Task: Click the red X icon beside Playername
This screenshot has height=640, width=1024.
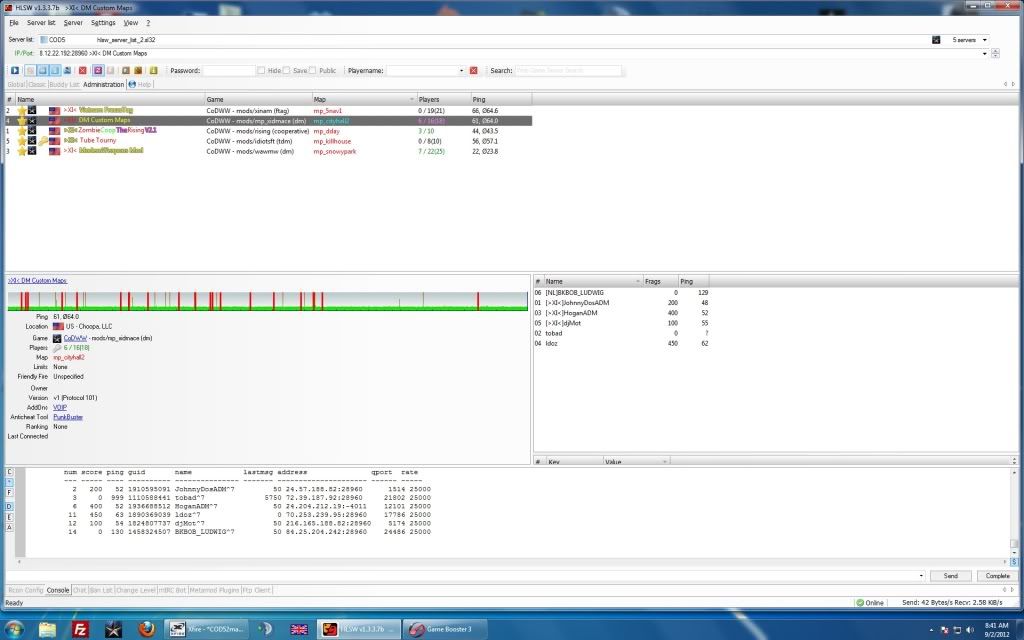Action: 474,71
